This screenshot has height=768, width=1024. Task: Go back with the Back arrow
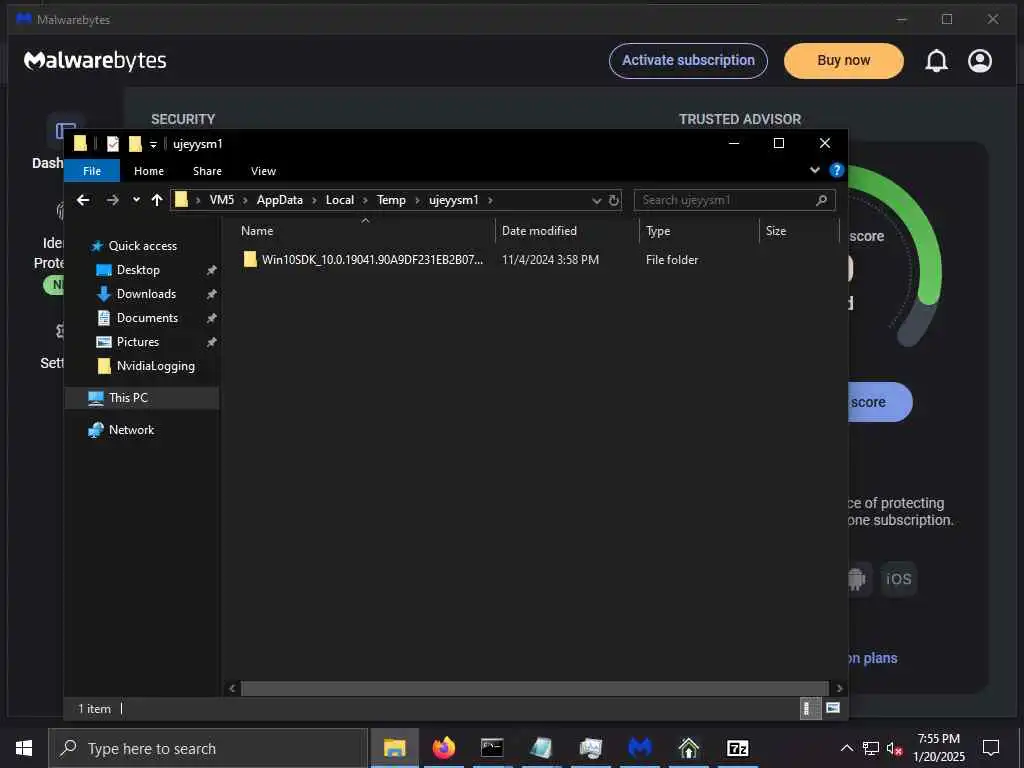(x=83, y=200)
